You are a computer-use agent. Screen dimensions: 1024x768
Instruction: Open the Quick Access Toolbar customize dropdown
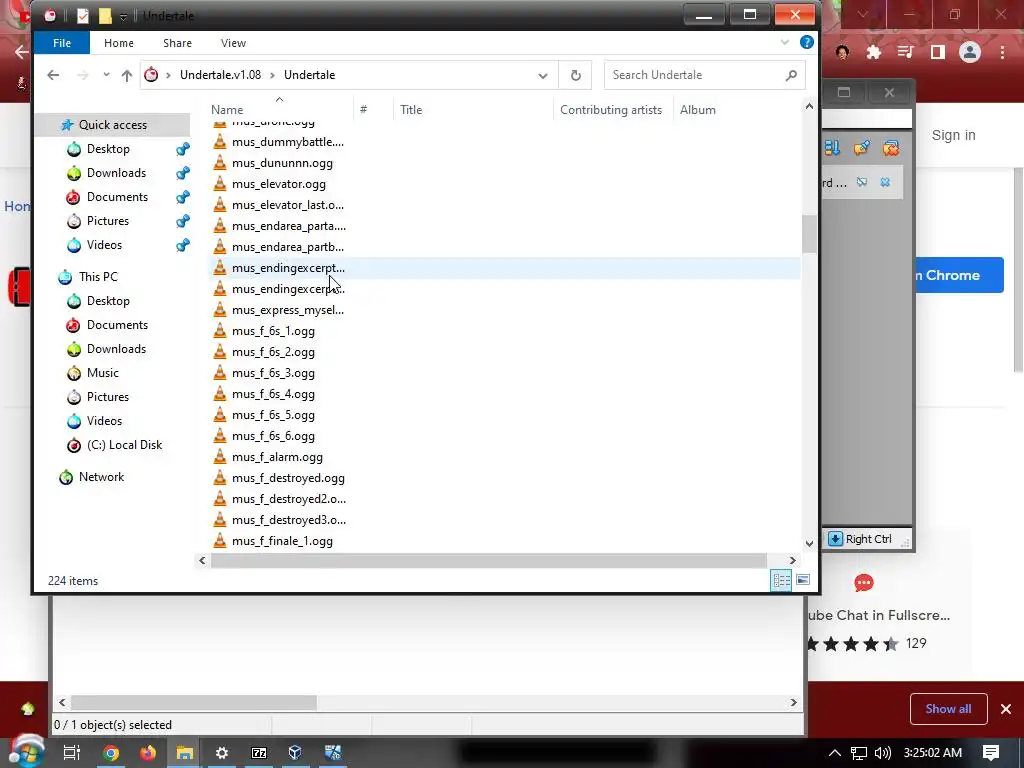pos(123,17)
